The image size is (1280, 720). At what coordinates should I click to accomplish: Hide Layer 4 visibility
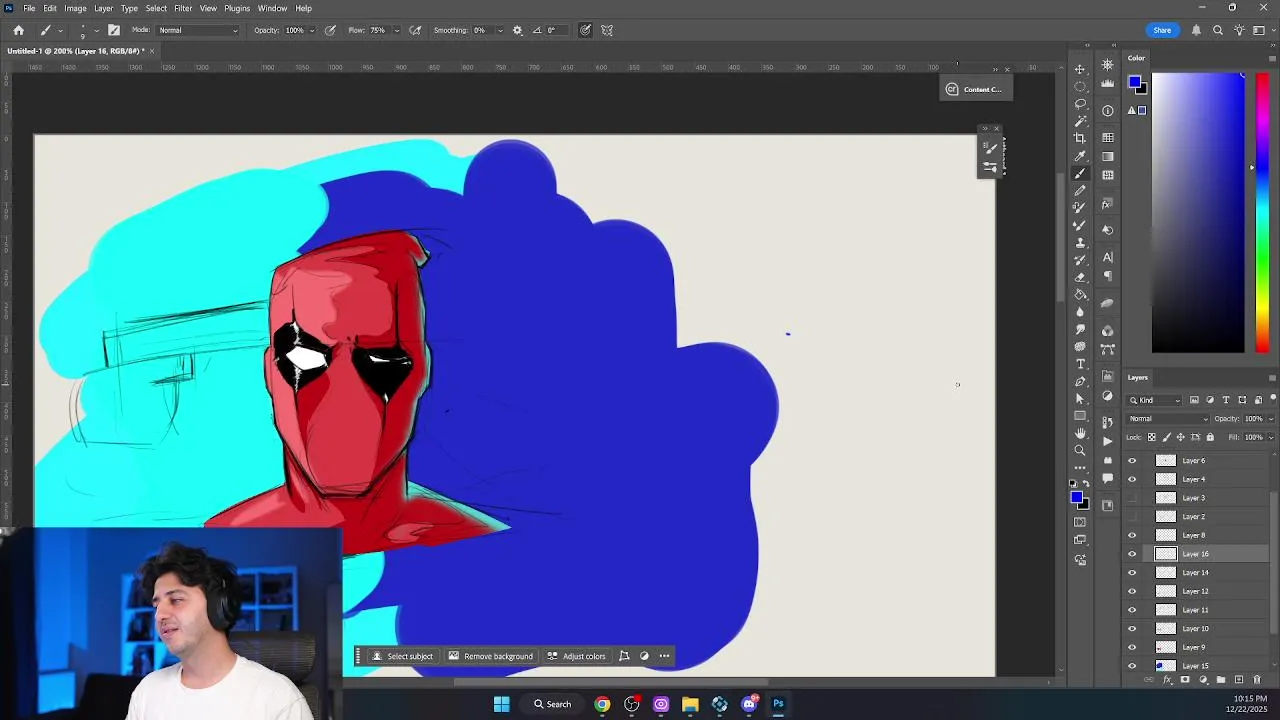coord(1132,479)
